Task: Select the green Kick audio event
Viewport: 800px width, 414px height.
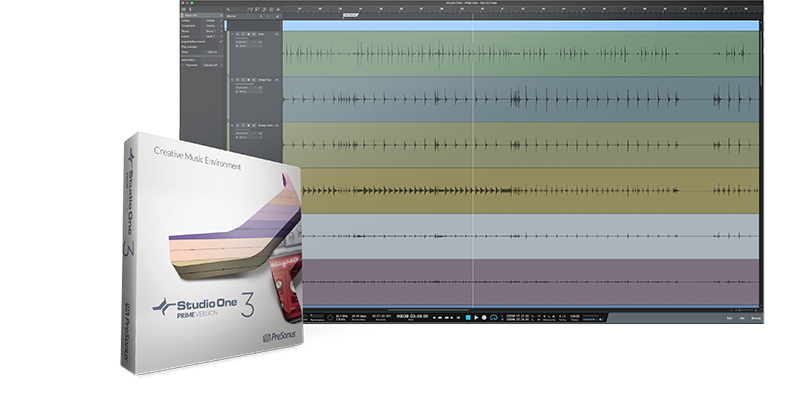Action: pyautogui.click(x=521, y=54)
